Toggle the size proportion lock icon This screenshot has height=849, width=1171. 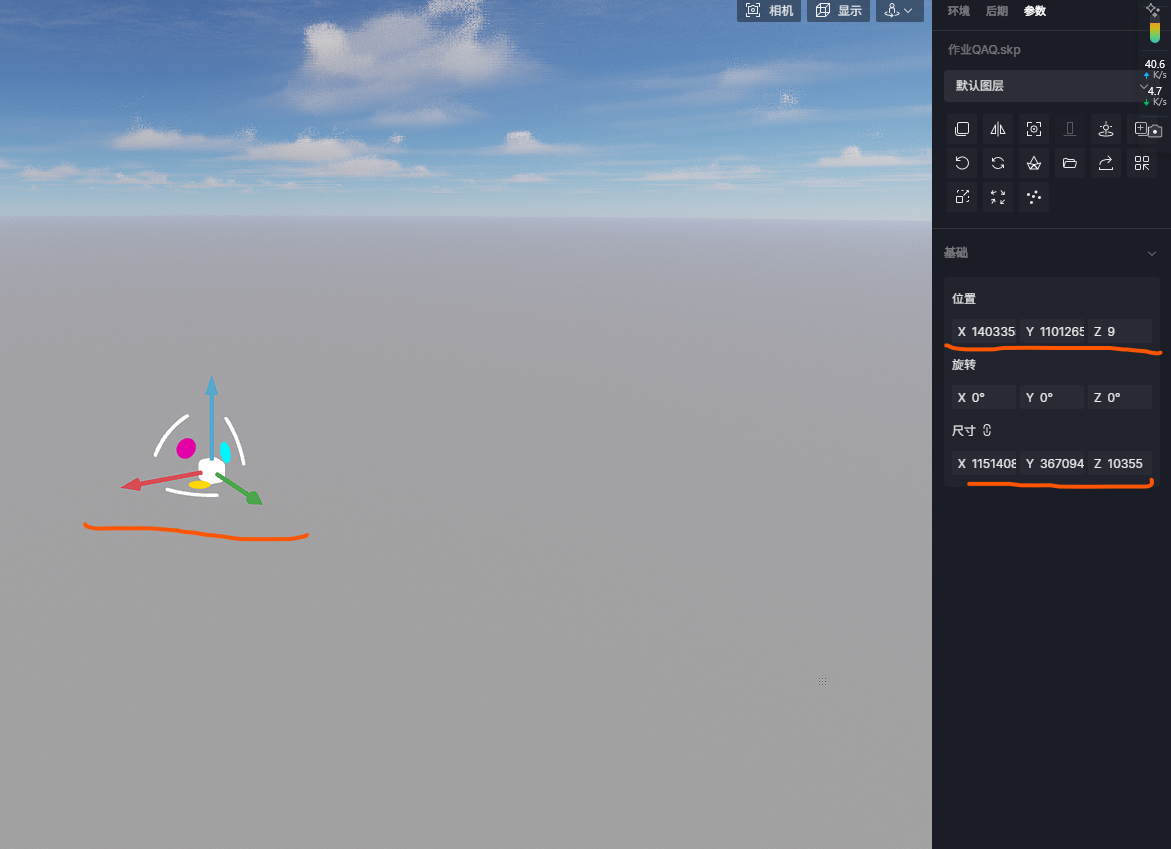pos(987,430)
